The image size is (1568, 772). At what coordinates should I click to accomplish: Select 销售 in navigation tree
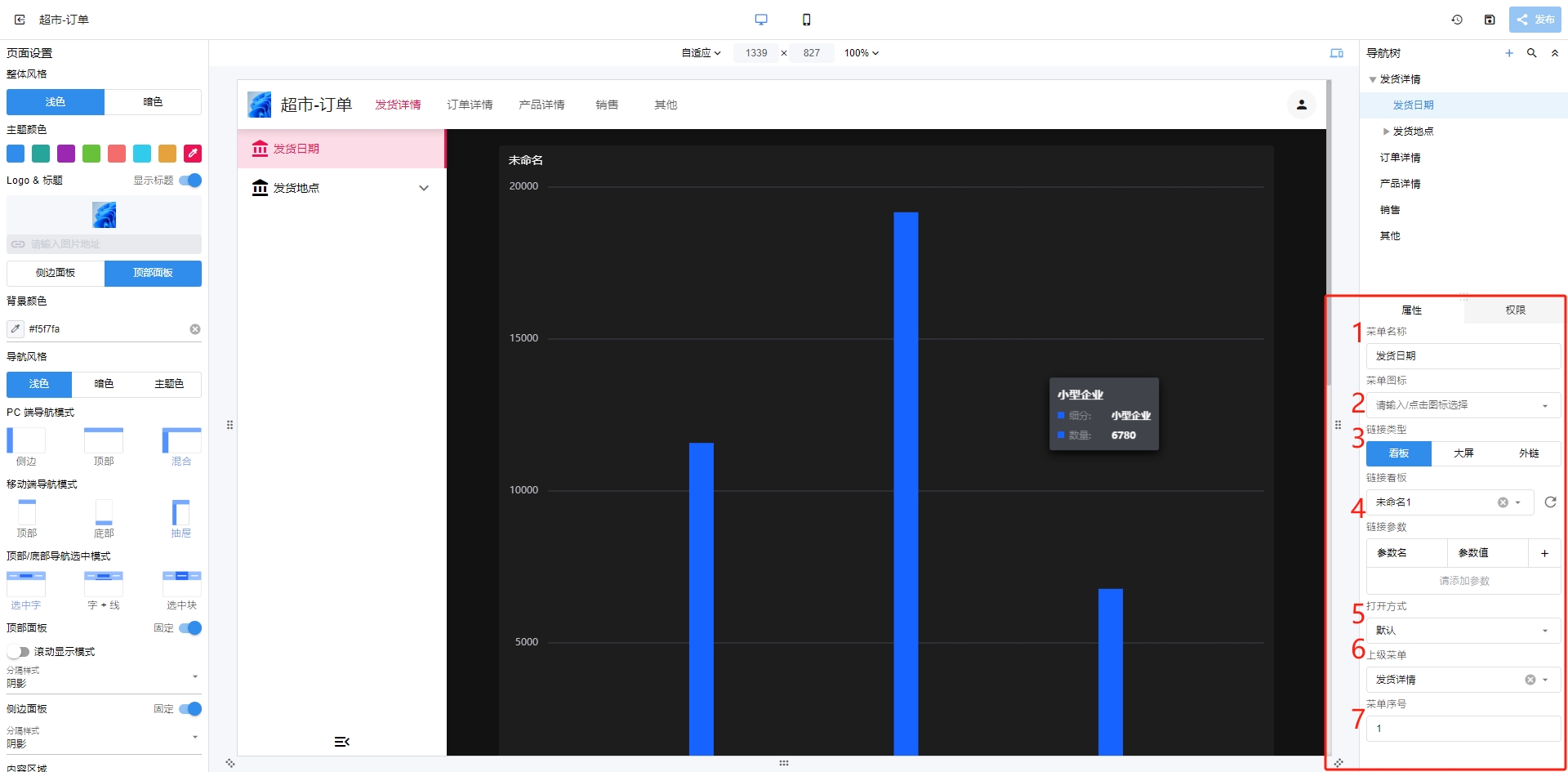pyautogui.click(x=1390, y=210)
